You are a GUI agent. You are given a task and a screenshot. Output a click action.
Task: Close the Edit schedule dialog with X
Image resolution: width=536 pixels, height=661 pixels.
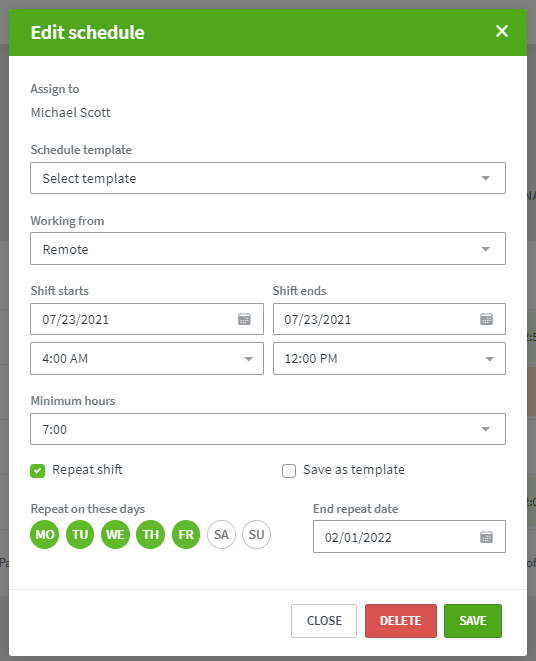pyautogui.click(x=502, y=31)
